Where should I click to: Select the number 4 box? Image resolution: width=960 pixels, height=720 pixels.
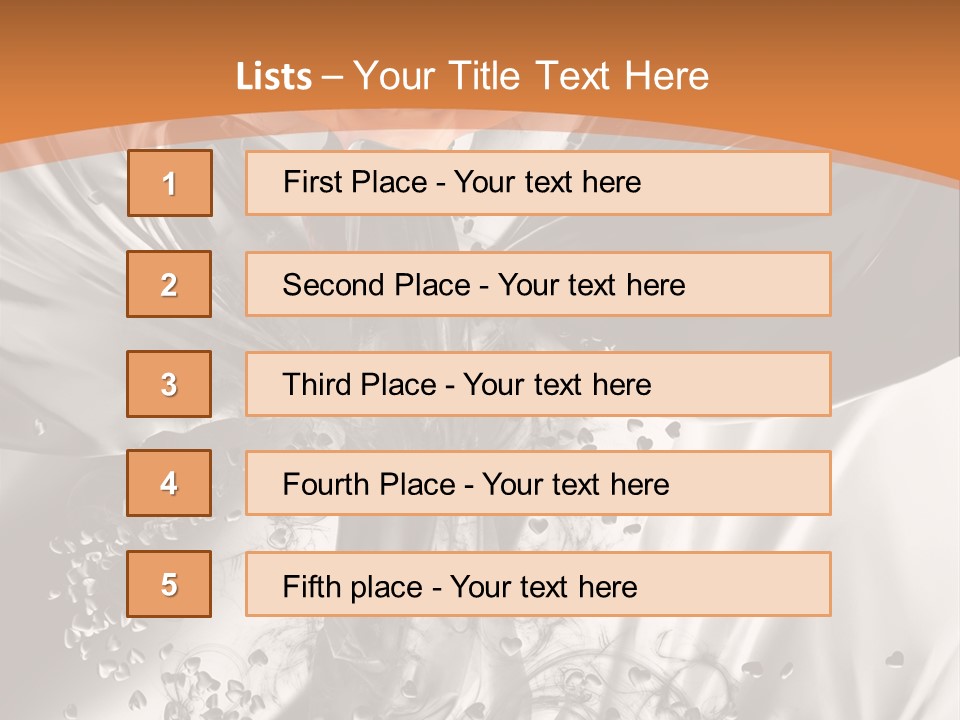169,483
